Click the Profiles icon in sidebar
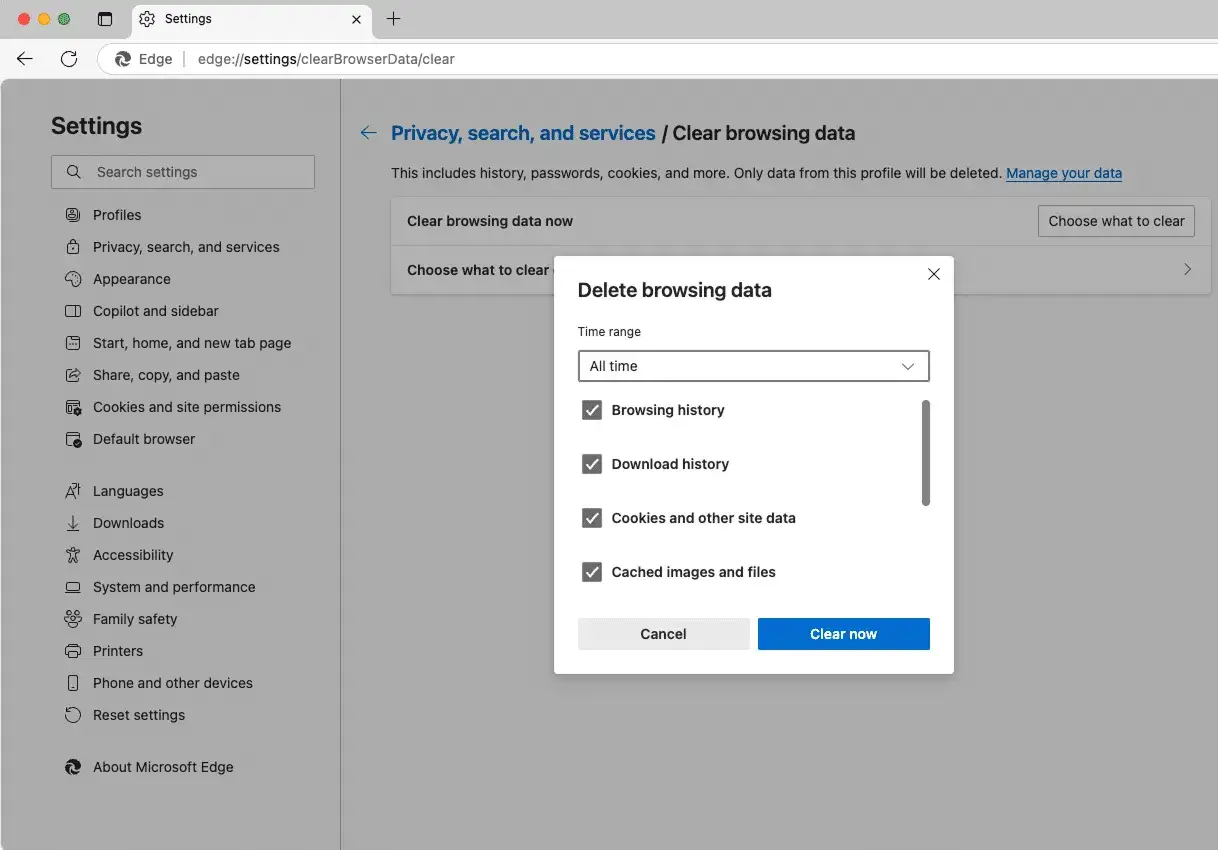 (x=73, y=215)
